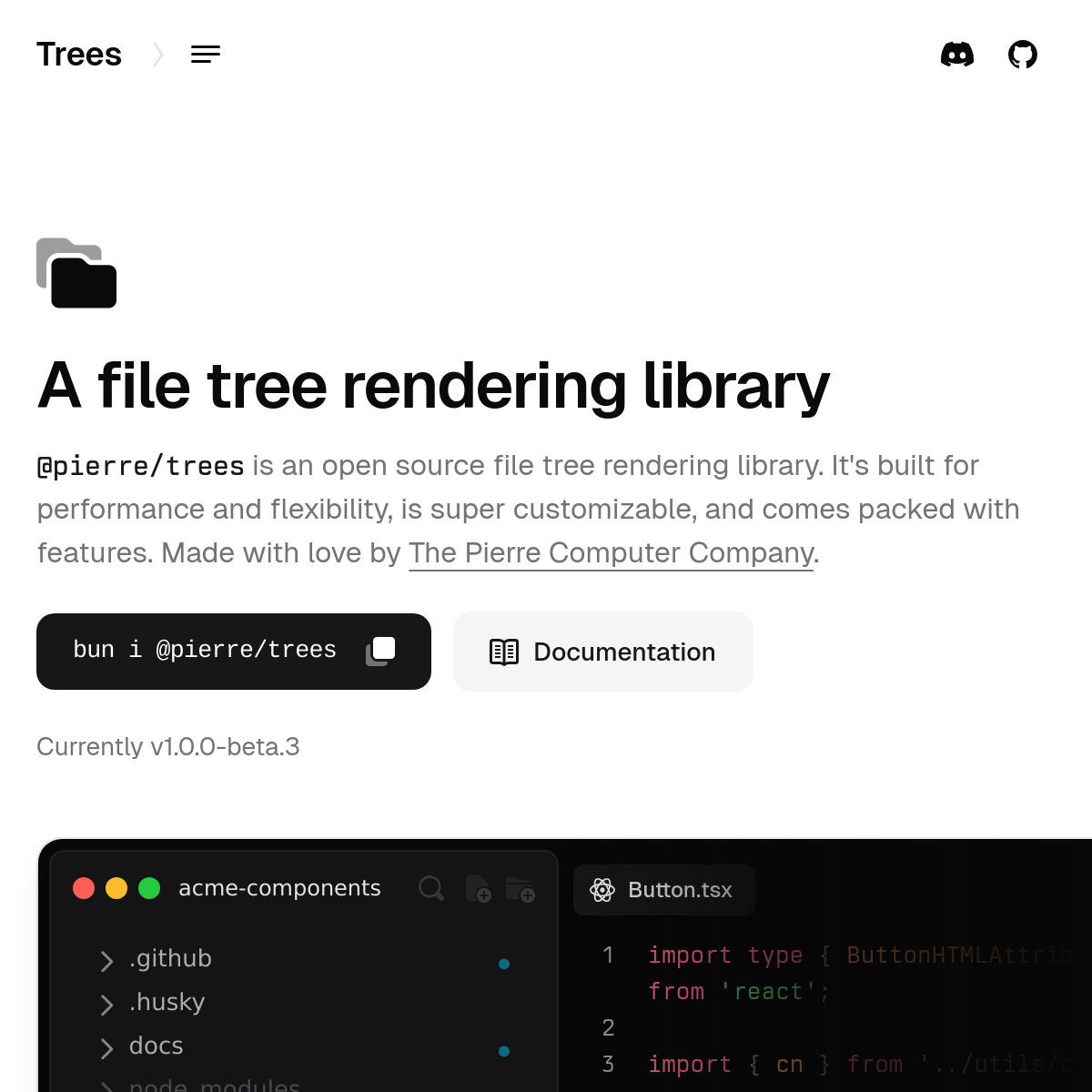Click the acme-components project title

point(279,888)
